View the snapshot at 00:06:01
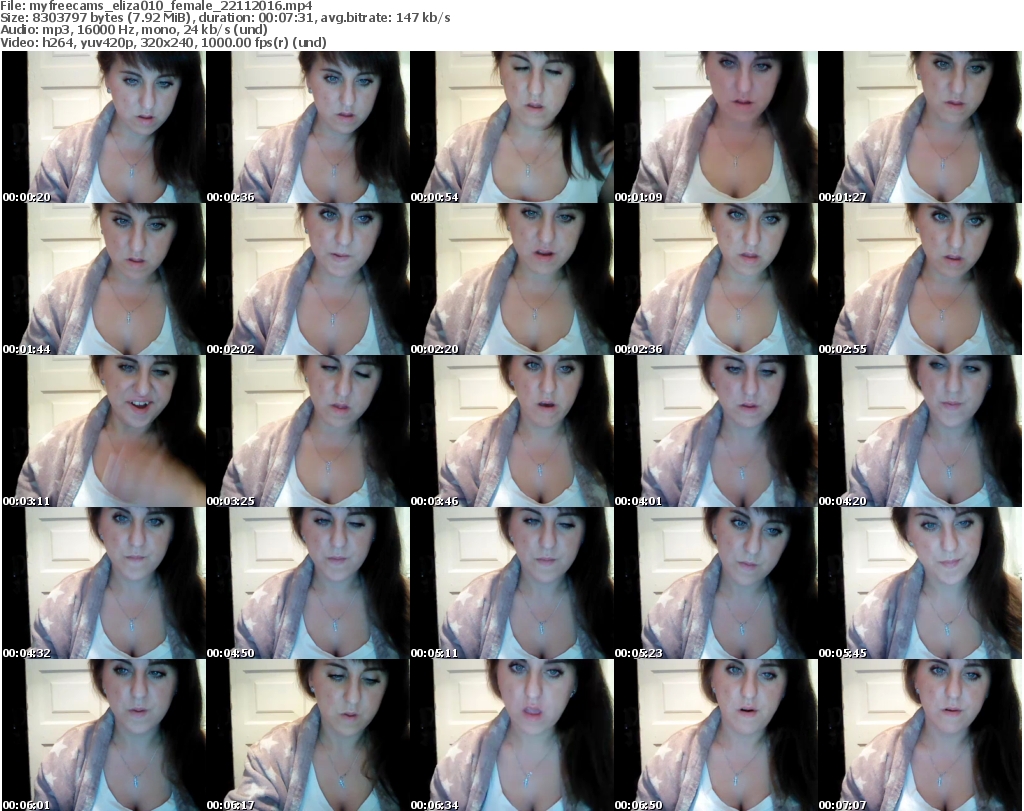1024x811 pixels. 104,735
